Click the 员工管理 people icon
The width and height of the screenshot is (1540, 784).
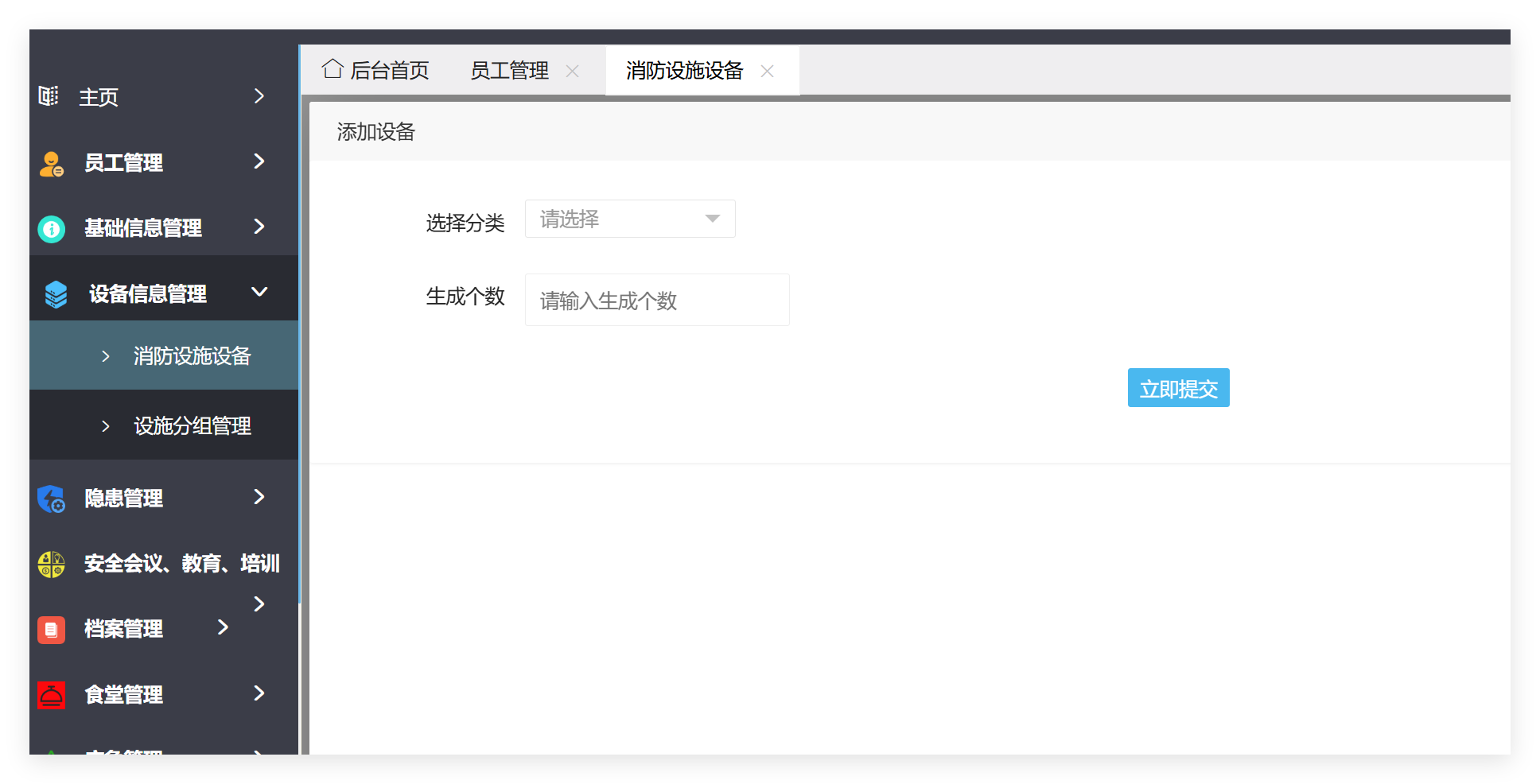pyautogui.click(x=50, y=163)
